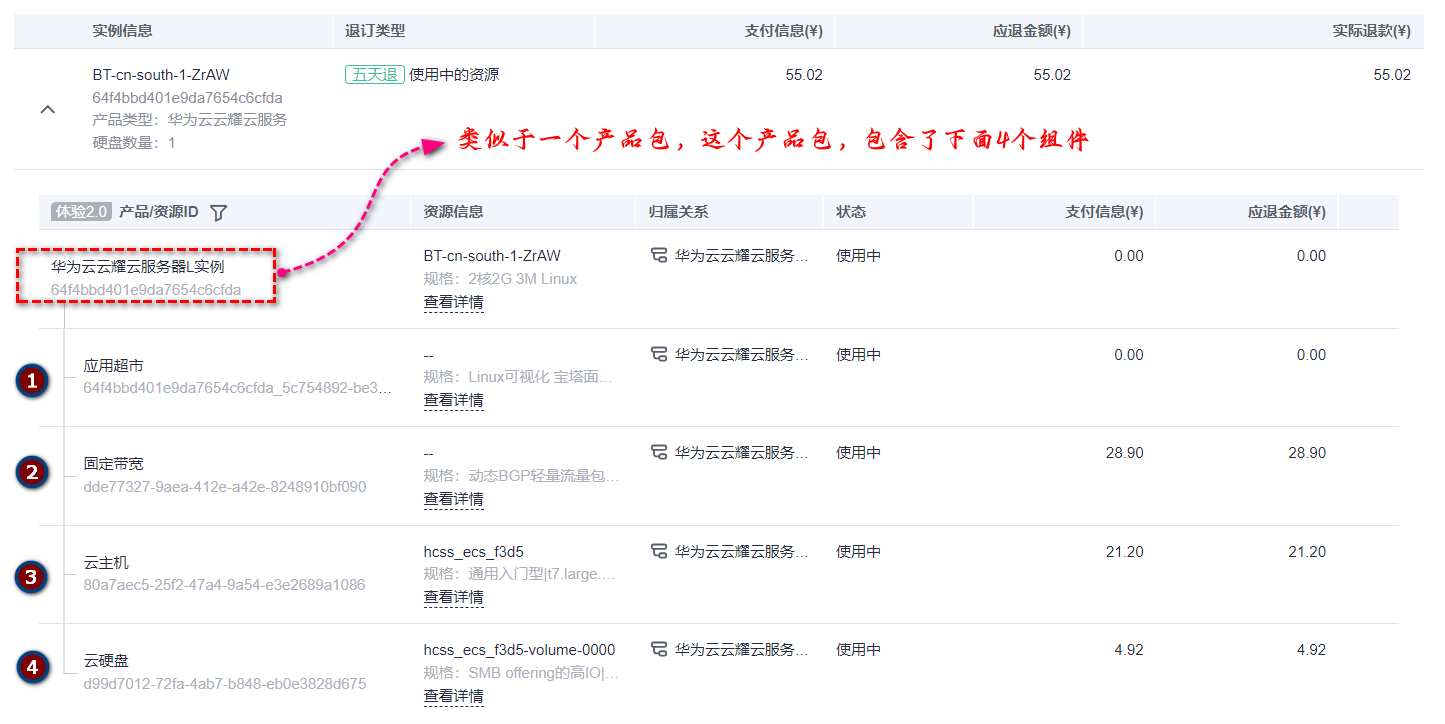Click resource name hcss_ecs_f3d5
Viewport: 1445px width, 724px height.
click(474, 552)
